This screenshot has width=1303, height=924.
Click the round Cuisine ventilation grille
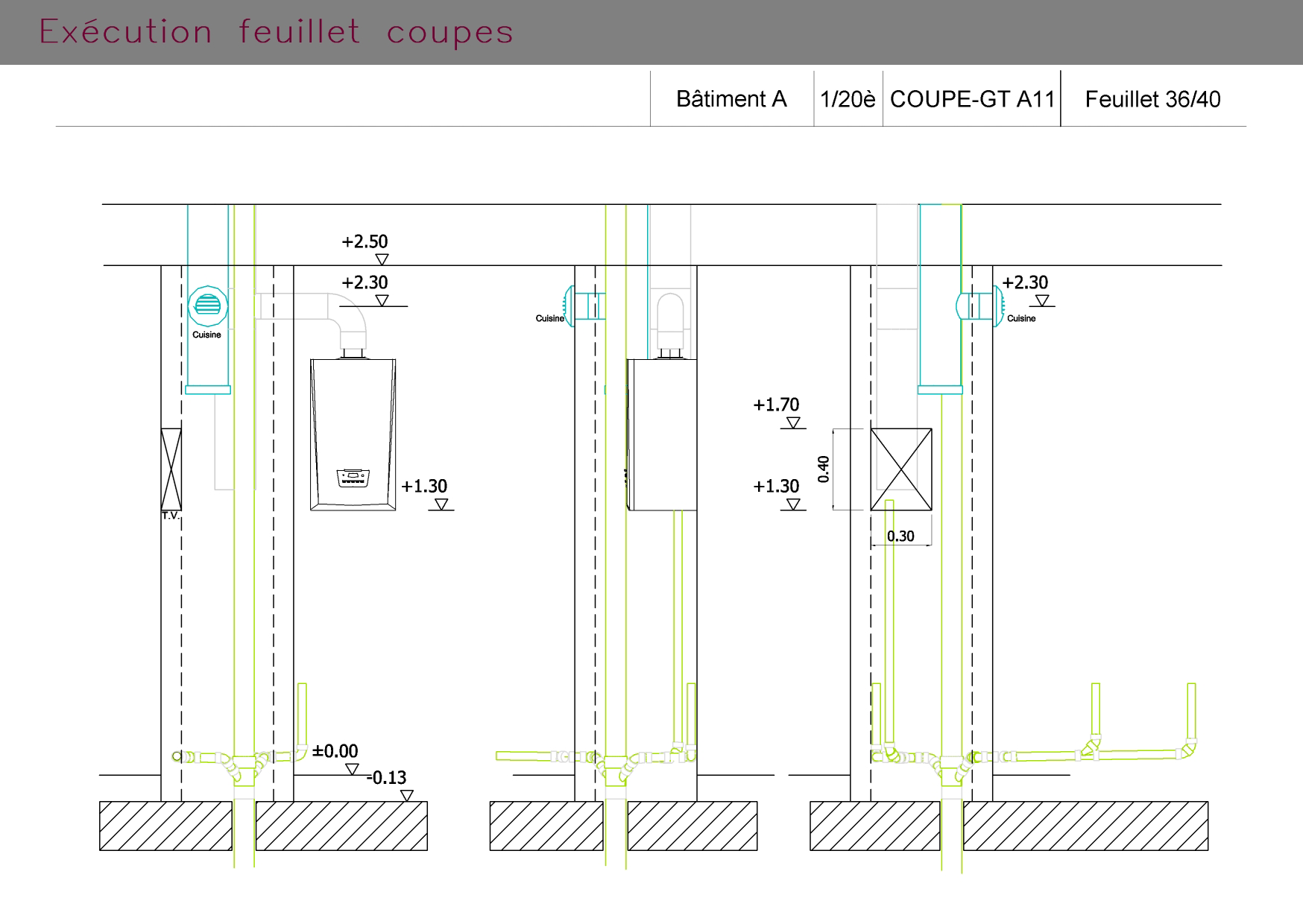207,306
